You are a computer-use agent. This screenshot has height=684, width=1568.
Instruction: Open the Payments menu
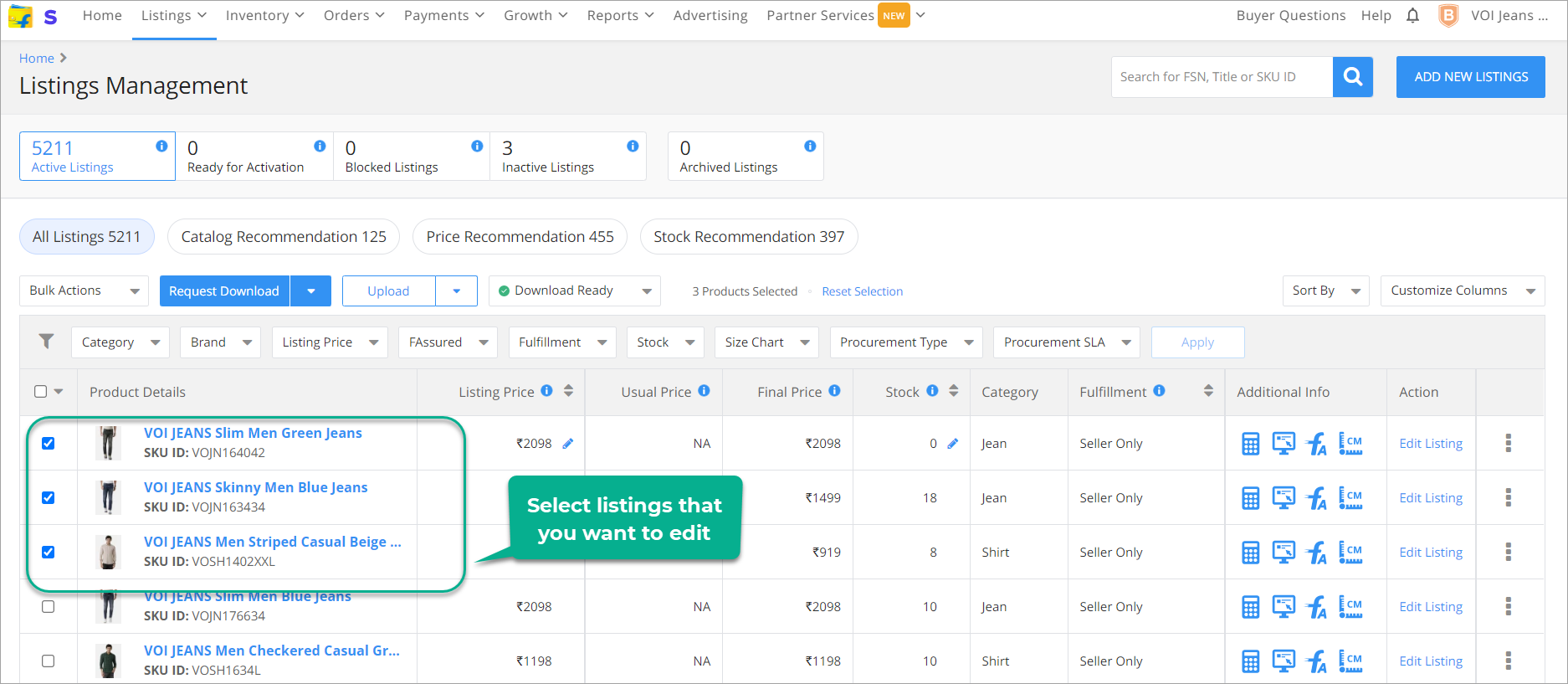(444, 16)
